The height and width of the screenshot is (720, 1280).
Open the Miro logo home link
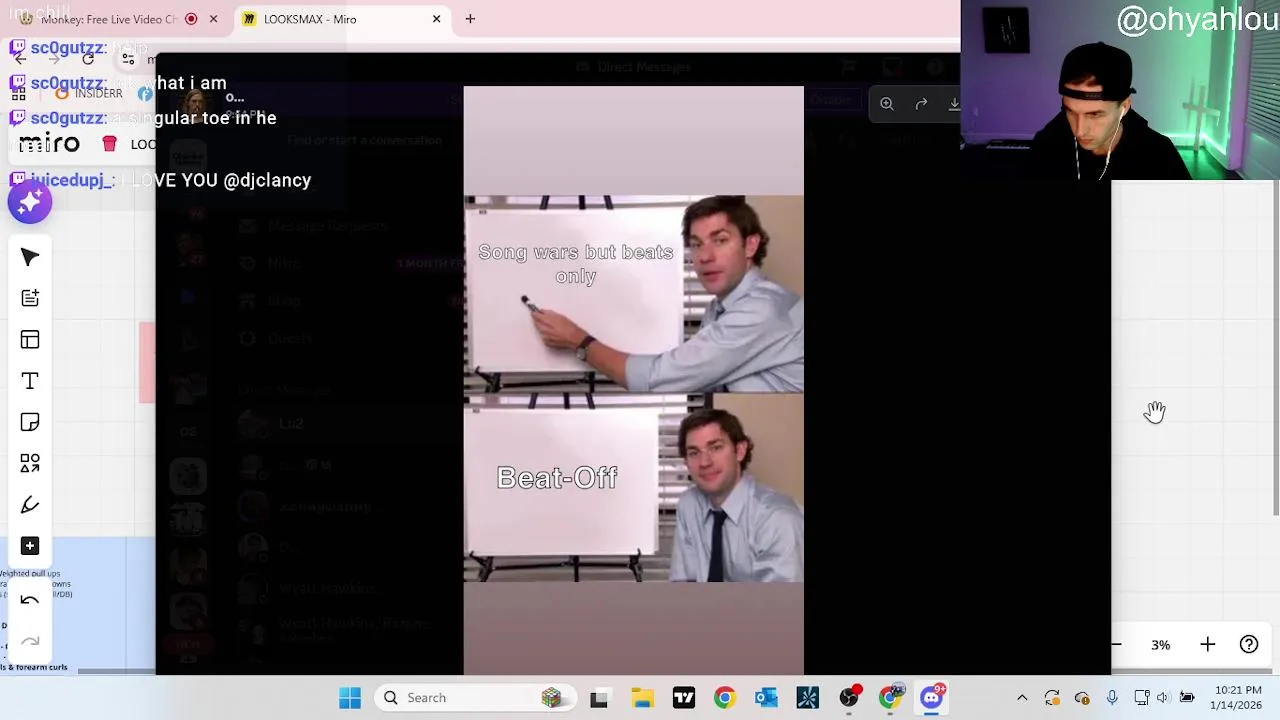click(x=48, y=144)
